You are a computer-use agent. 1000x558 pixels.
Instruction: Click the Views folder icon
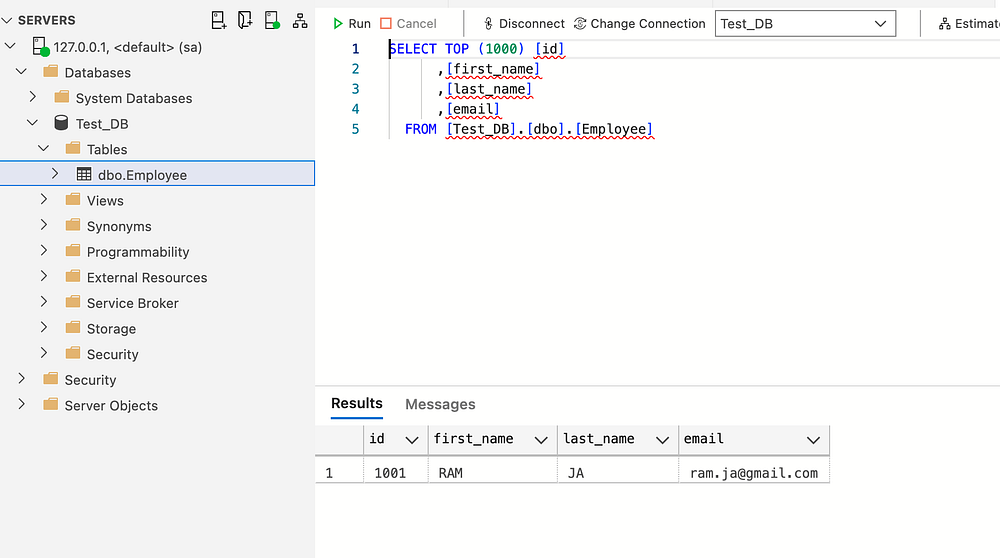[73, 200]
